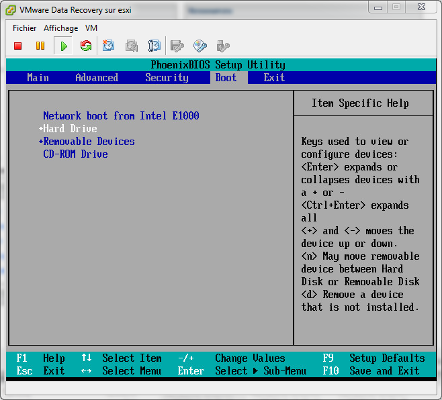Select the Hard Drive boot entry

point(70,128)
